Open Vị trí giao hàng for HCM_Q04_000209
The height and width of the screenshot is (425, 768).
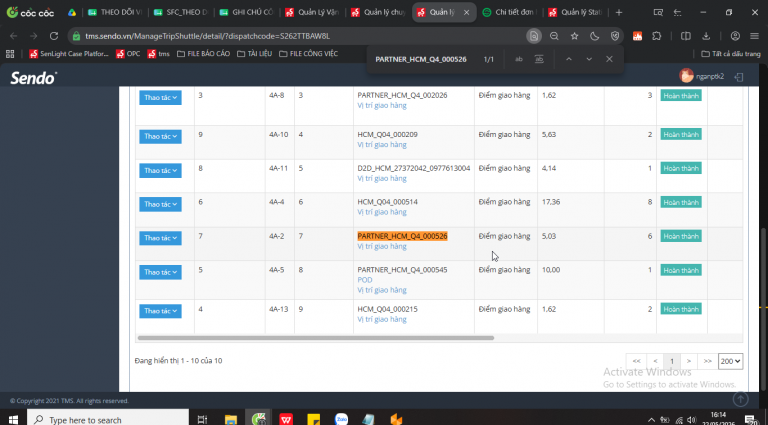382,144
